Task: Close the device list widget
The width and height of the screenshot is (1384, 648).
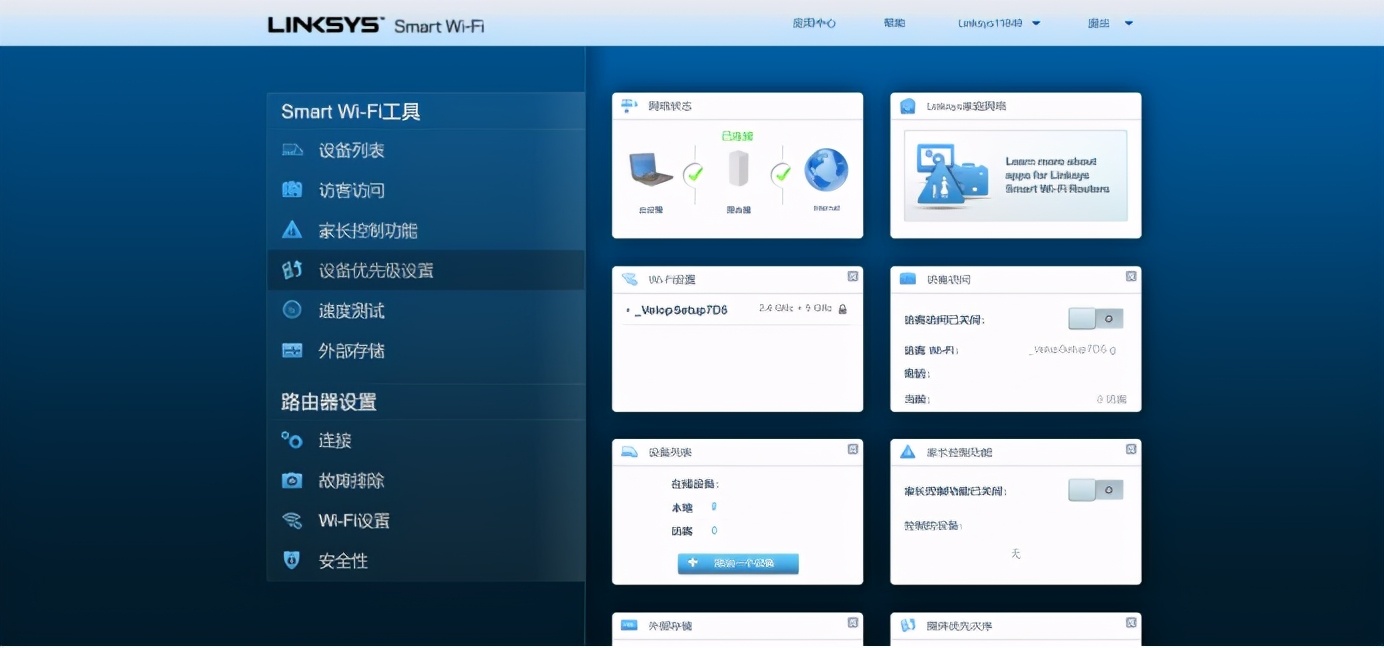Action: click(853, 450)
